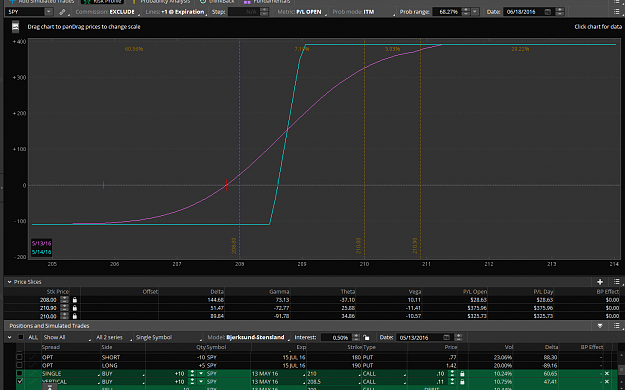Select the 5/13/16 magenta legend entry
Image resolution: width=625 pixels, height=390 pixels.
coord(41,243)
